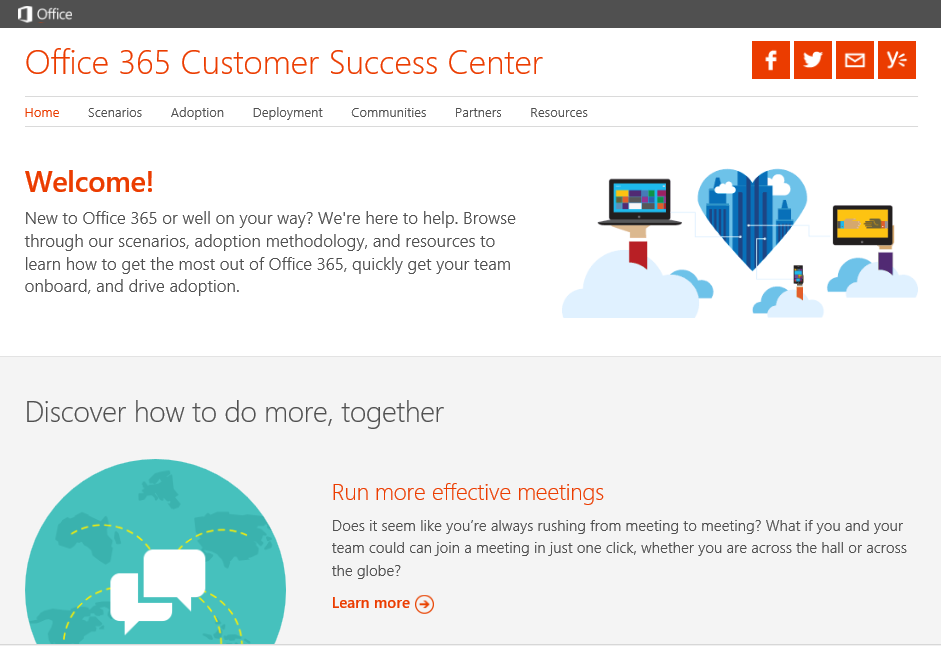This screenshot has width=941, height=646.
Task: Click the Learn more link
Action: (x=371, y=603)
